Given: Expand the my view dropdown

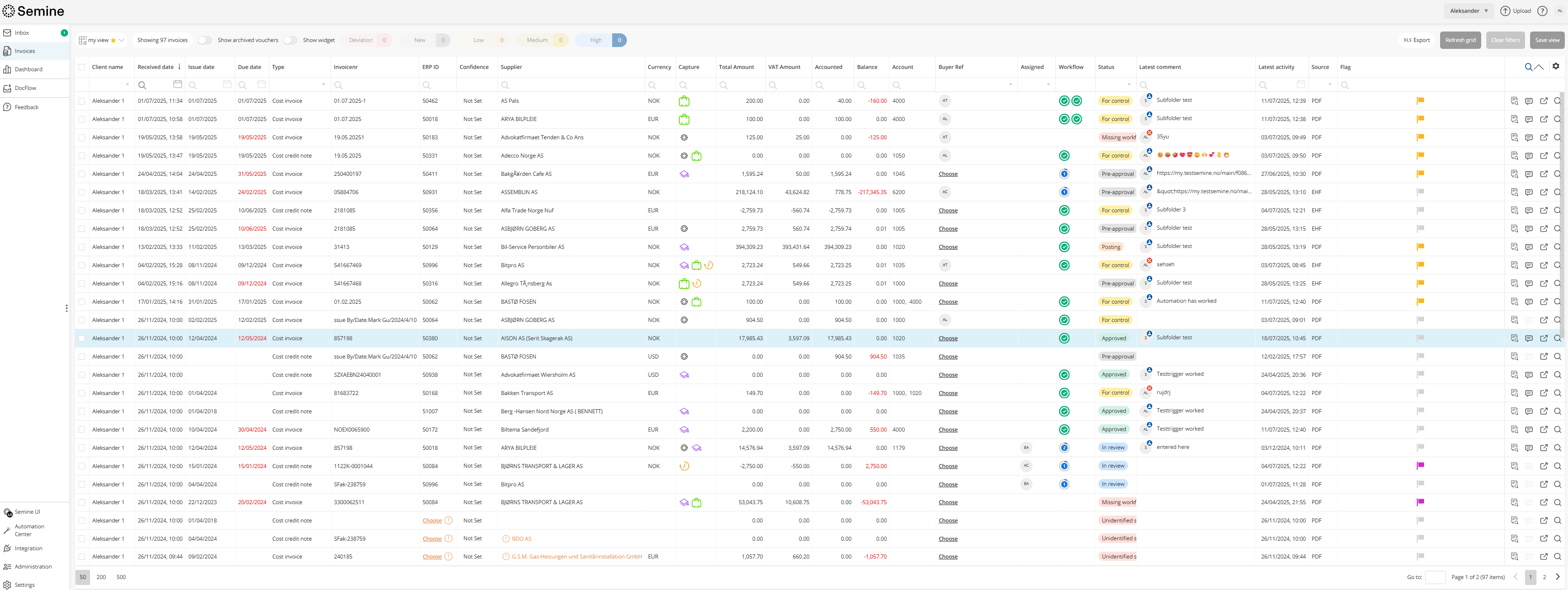Looking at the screenshot, I should [121, 40].
